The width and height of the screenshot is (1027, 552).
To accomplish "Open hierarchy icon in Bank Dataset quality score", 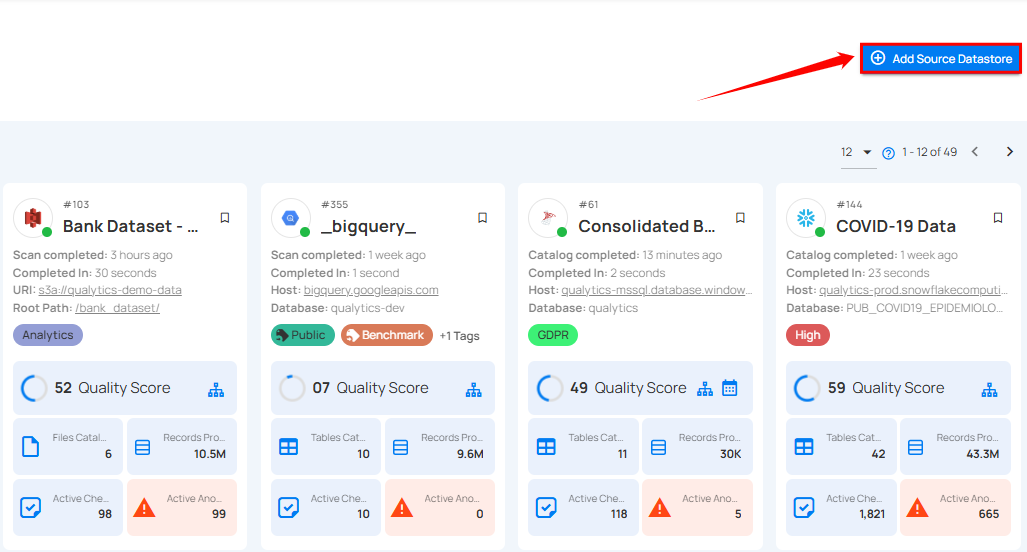I will pos(216,389).
